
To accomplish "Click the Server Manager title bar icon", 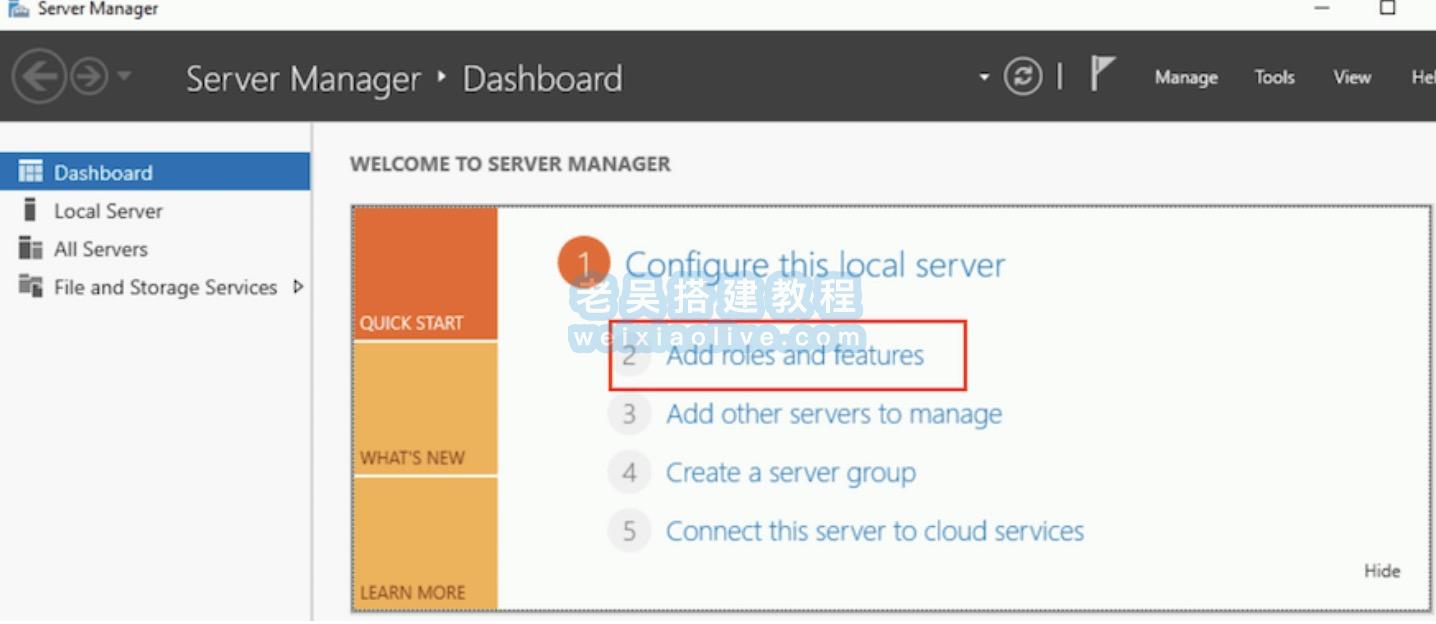I will (17, 9).
